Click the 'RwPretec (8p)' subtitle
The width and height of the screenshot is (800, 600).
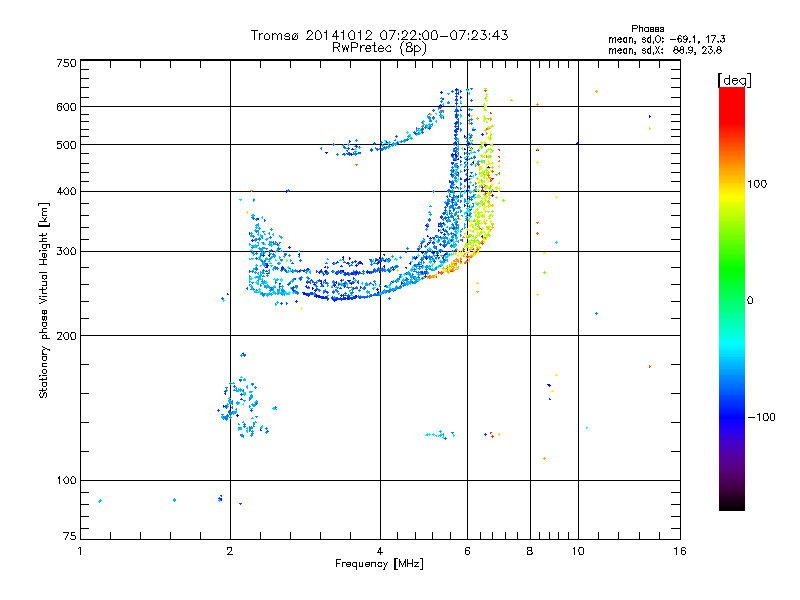click(379, 48)
